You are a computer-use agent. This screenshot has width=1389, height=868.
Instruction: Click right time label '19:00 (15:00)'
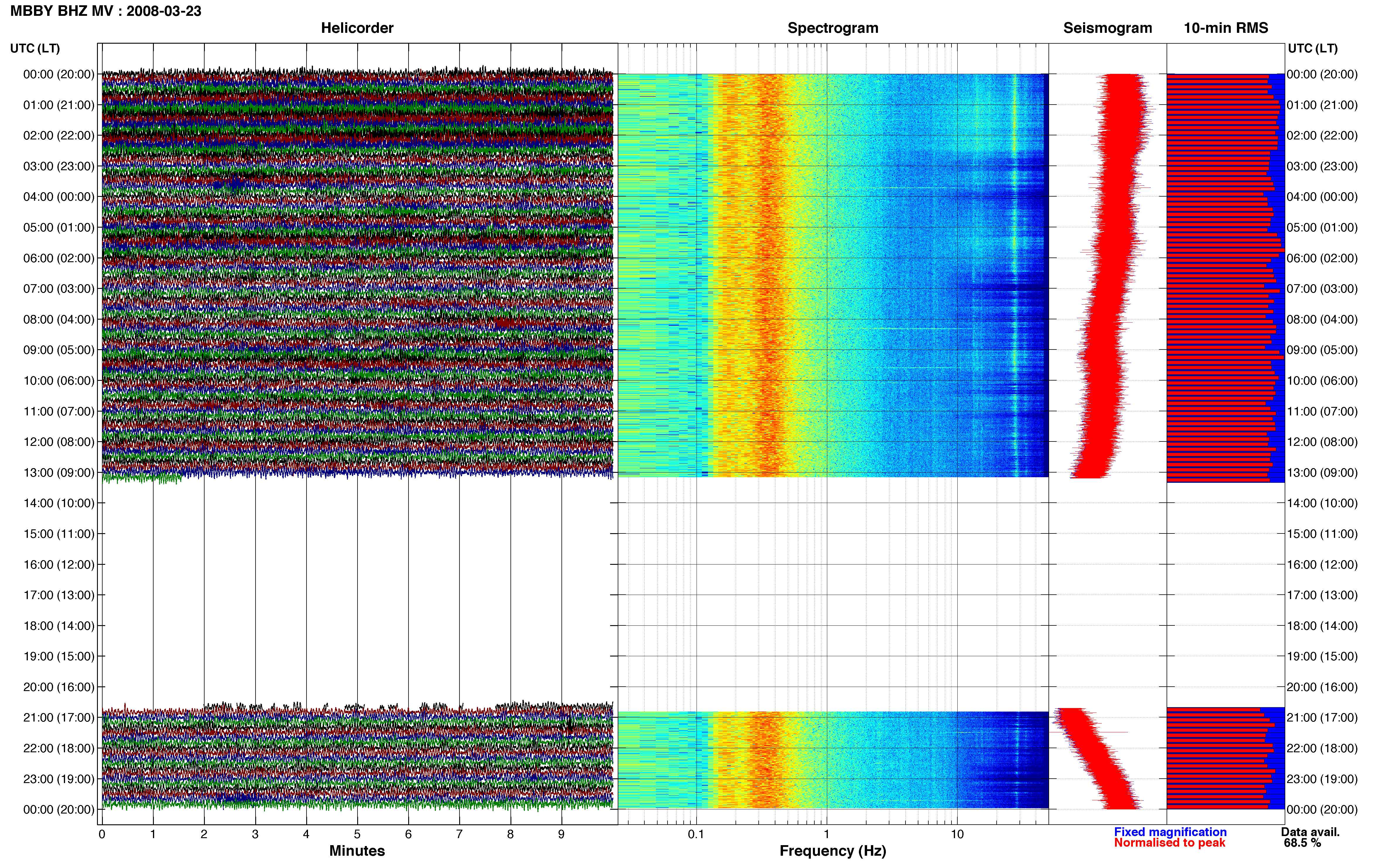point(1322,656)
